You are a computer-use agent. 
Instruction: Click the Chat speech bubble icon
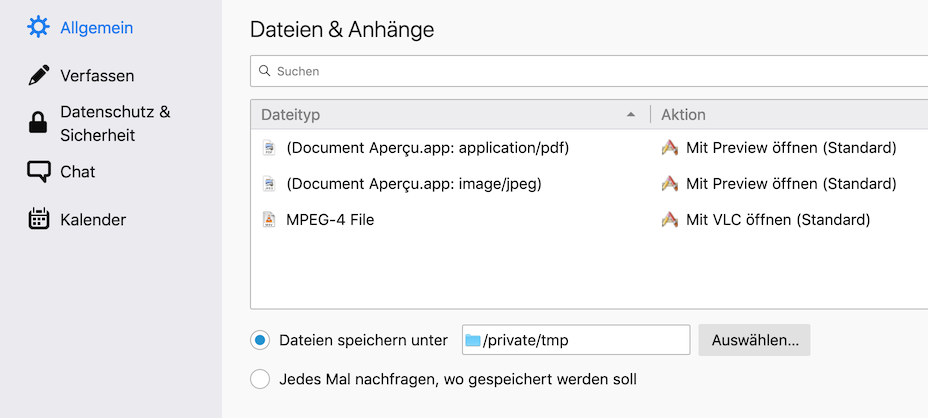pos(38,171)
